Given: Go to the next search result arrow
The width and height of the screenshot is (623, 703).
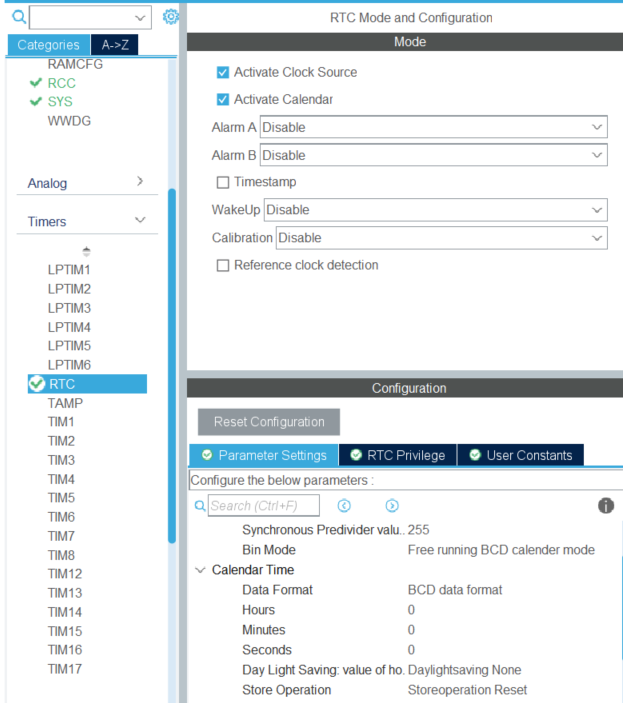Looking at the screenshot, I should tap(392, 506).
